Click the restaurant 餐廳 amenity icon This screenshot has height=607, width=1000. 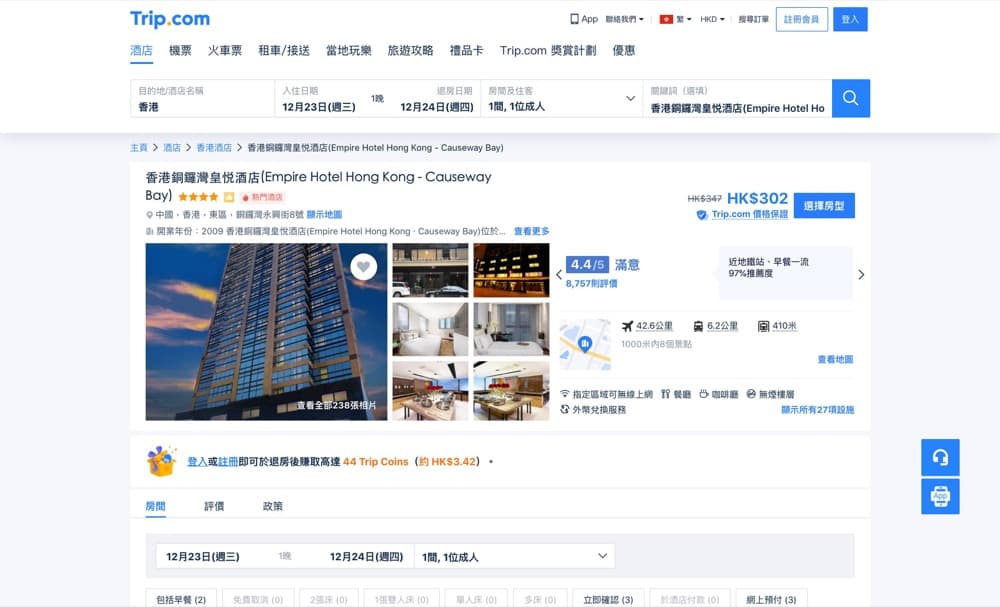click(665, 394)
